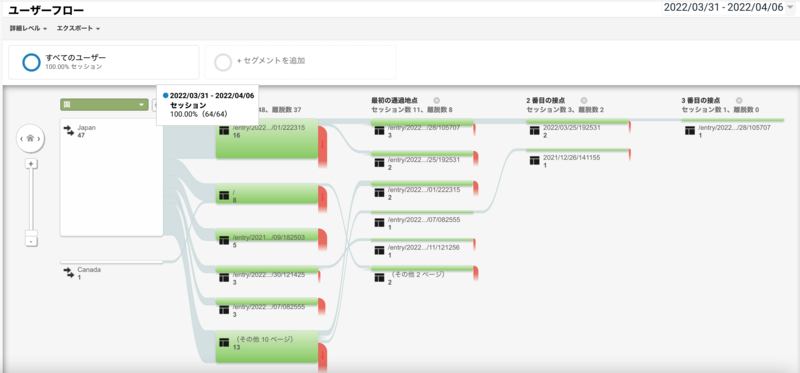Screen dimensions: 800x373
Task: Remove the 2 番目の接点 column
Action: click(584, 101)
